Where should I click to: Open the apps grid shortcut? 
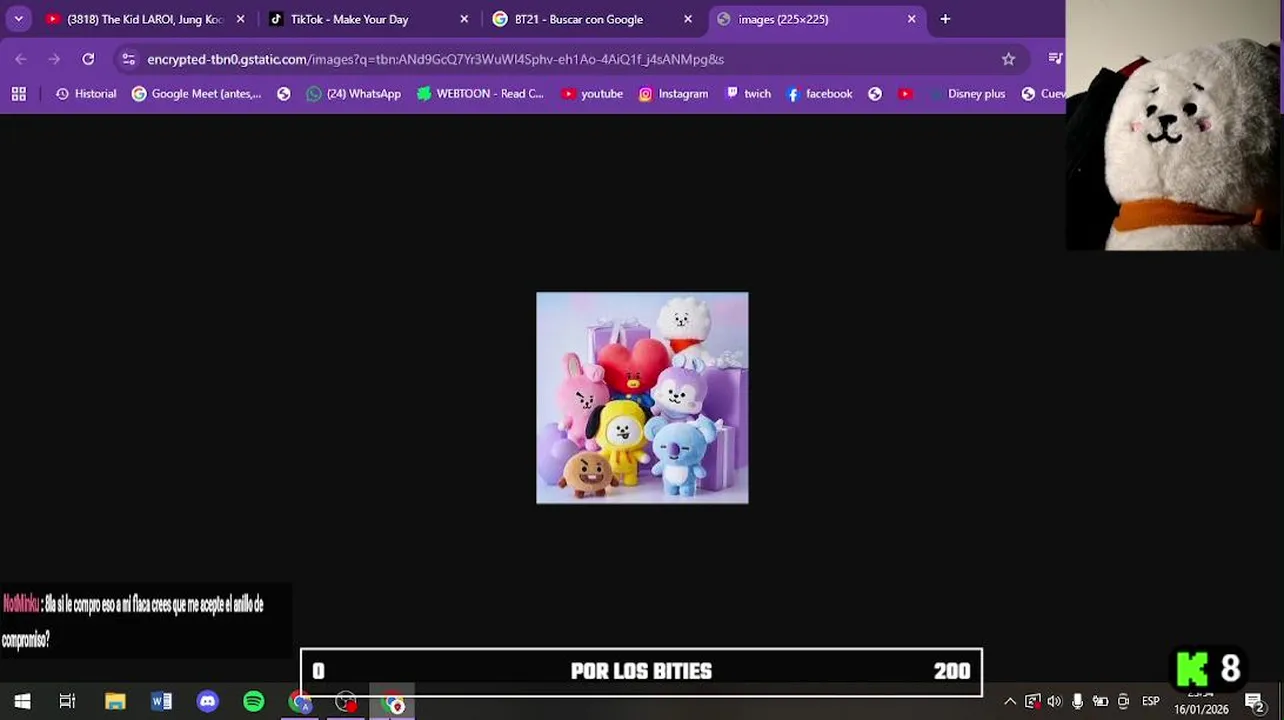click(x=18, y=93)
